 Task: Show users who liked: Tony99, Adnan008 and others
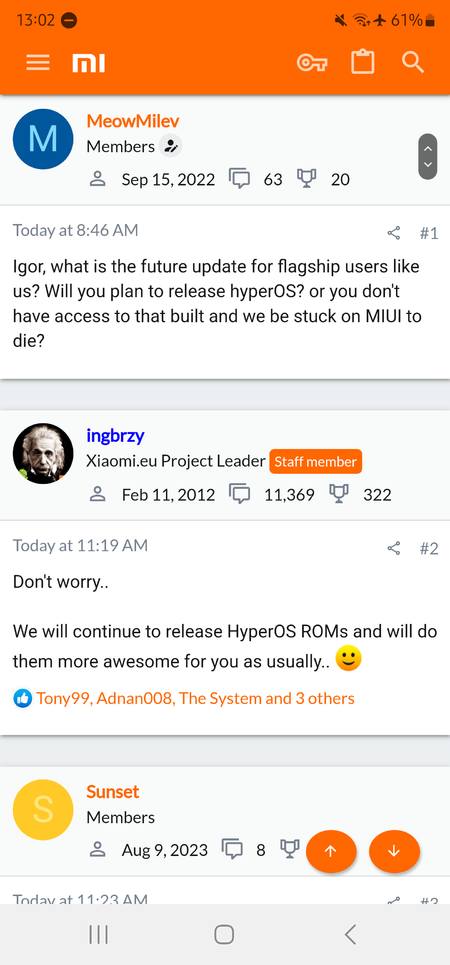click(195, 699)
